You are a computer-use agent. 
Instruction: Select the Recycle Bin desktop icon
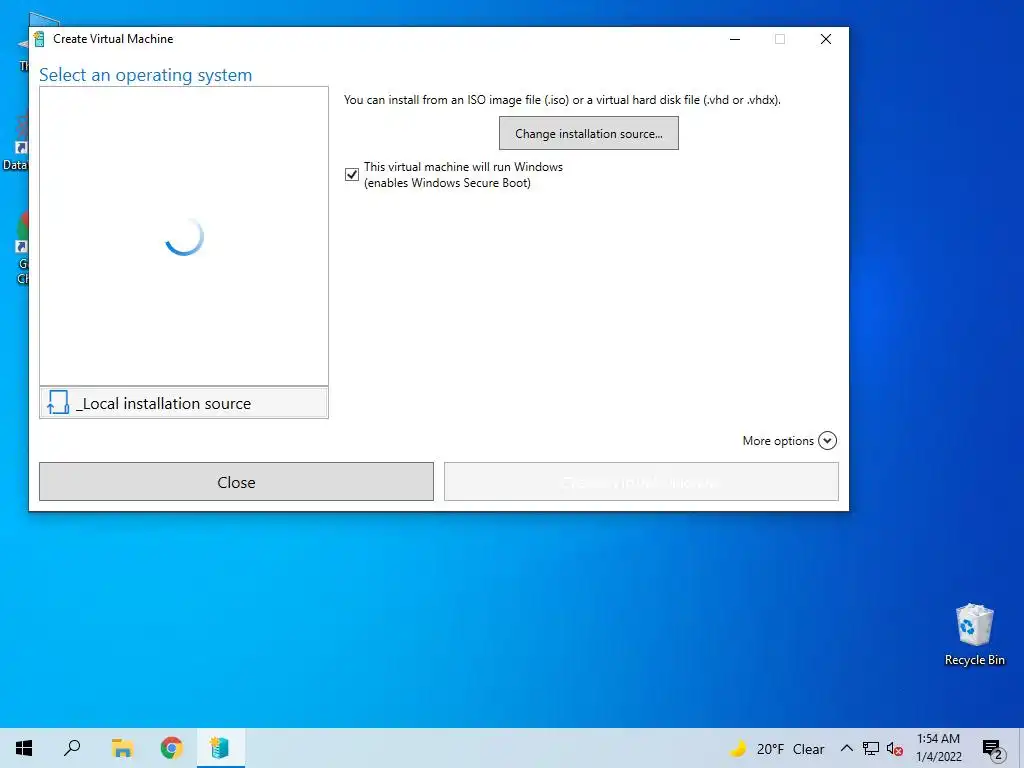click(x=974, y=634)
